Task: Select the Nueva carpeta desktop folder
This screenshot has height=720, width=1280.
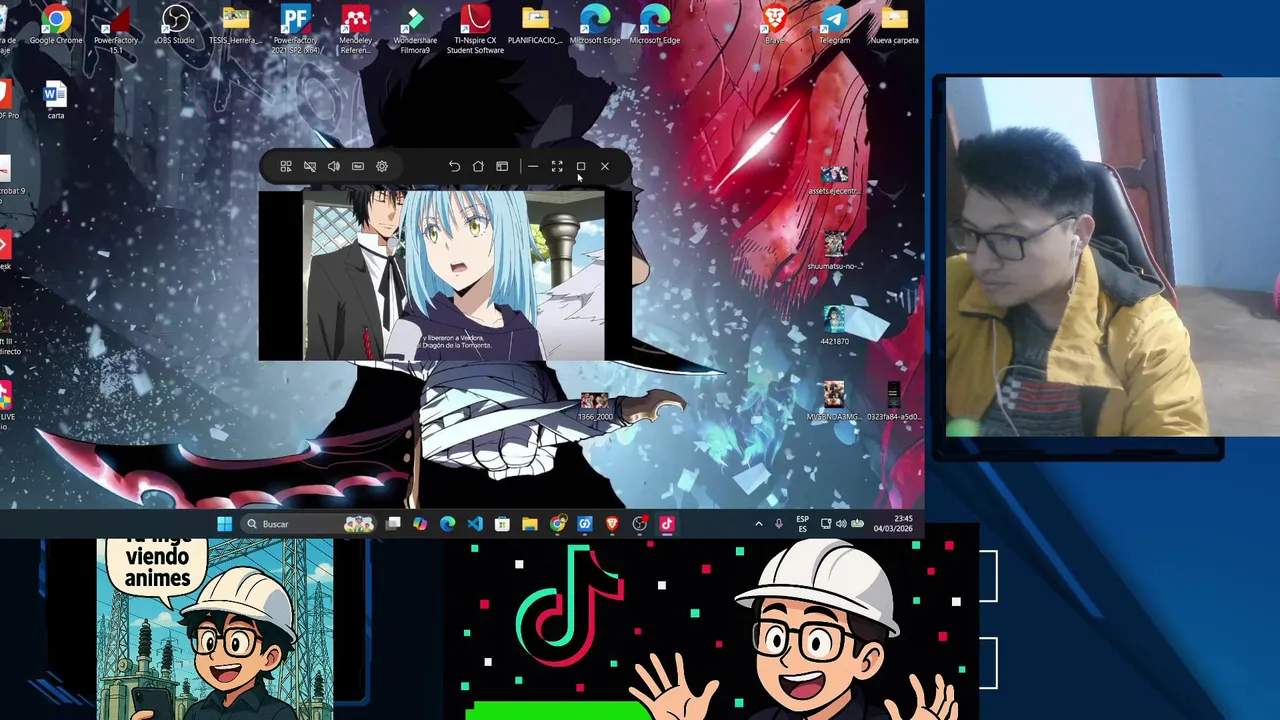Action: 894,26
